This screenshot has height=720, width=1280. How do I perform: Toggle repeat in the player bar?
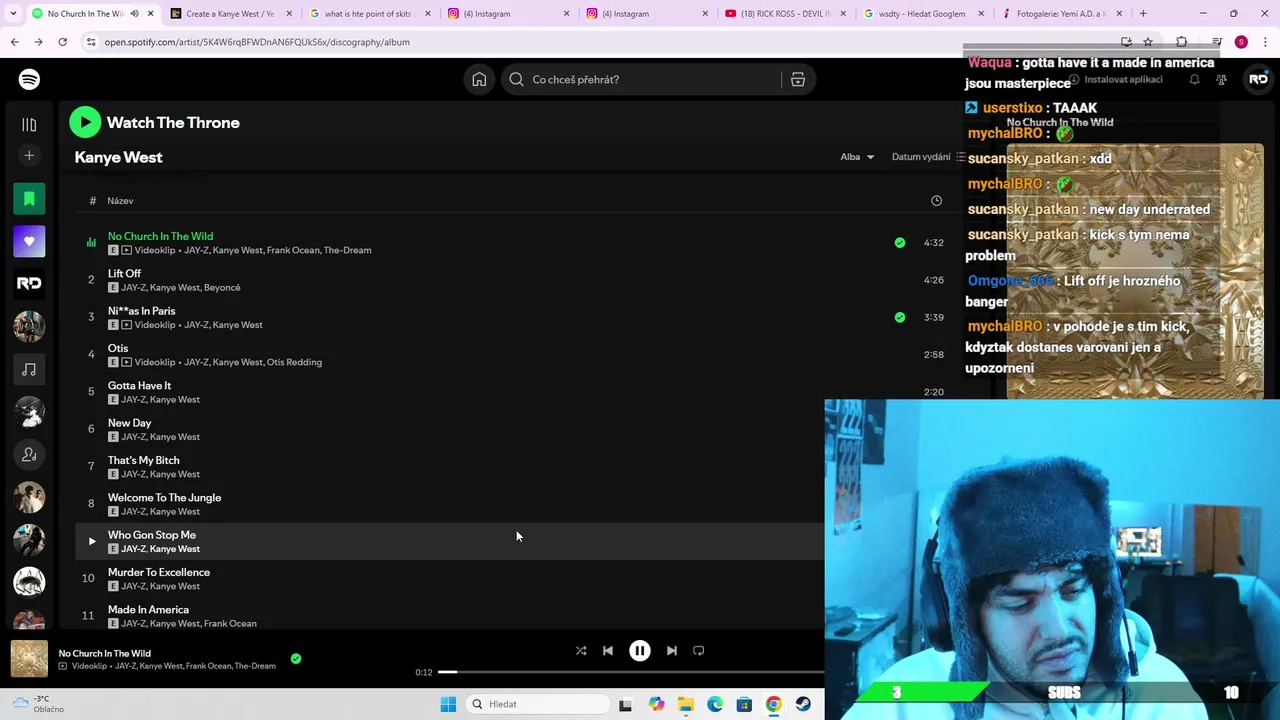point(699,650)
